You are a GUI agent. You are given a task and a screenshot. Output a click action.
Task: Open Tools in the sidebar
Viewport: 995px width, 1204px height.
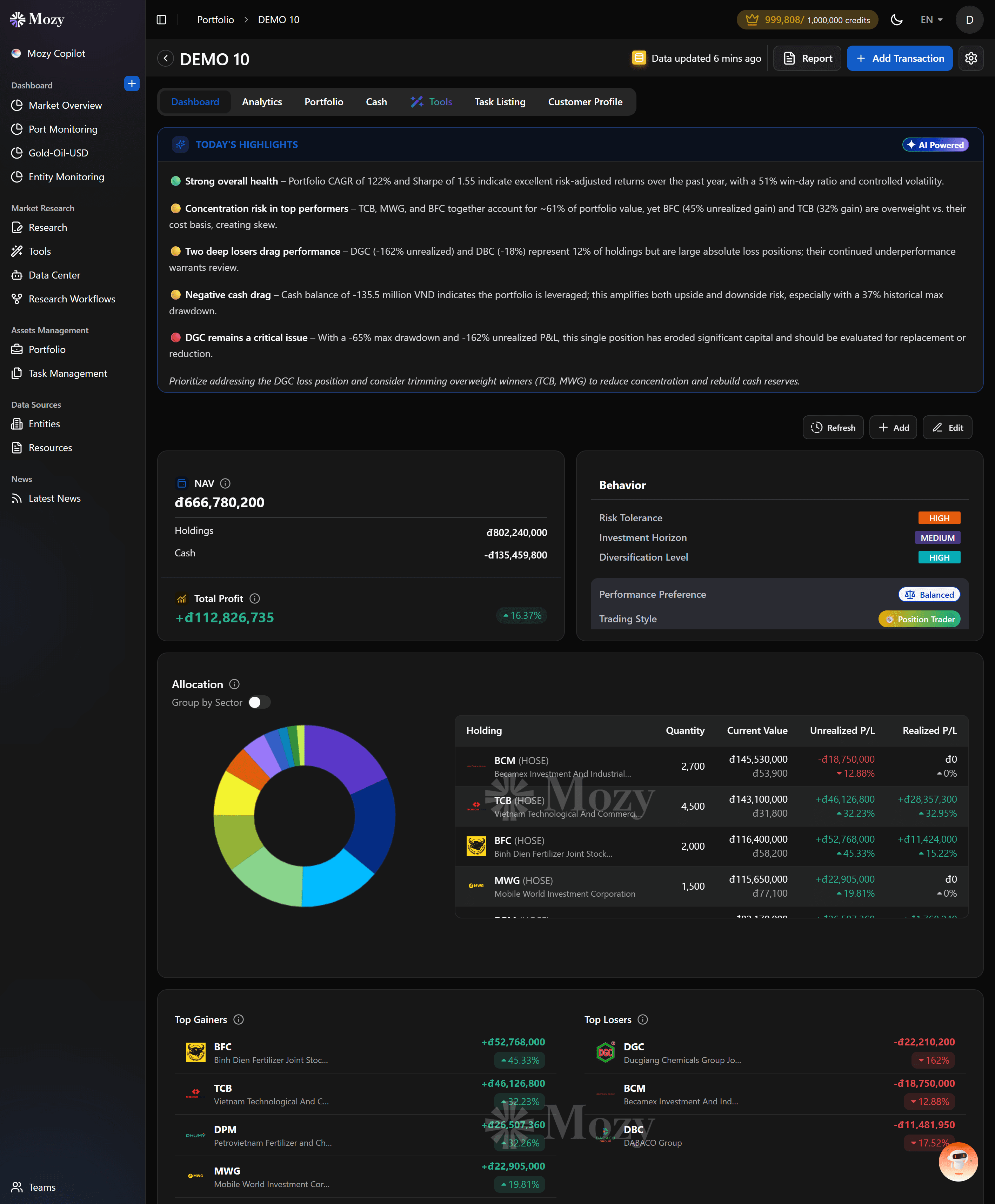[40, 251]
